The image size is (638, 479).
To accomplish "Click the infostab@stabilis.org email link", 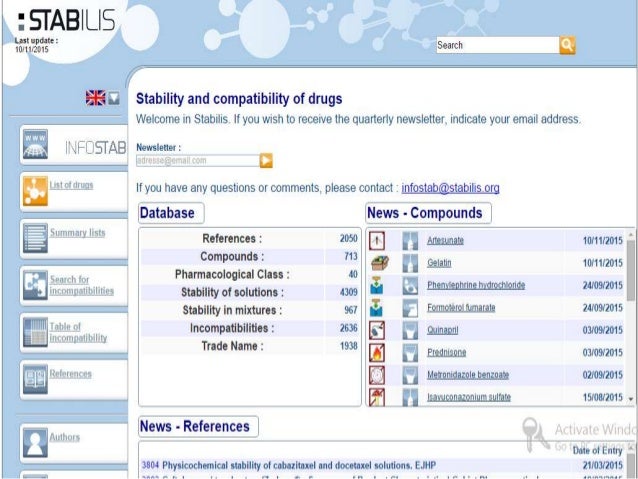I will [450, 188].
